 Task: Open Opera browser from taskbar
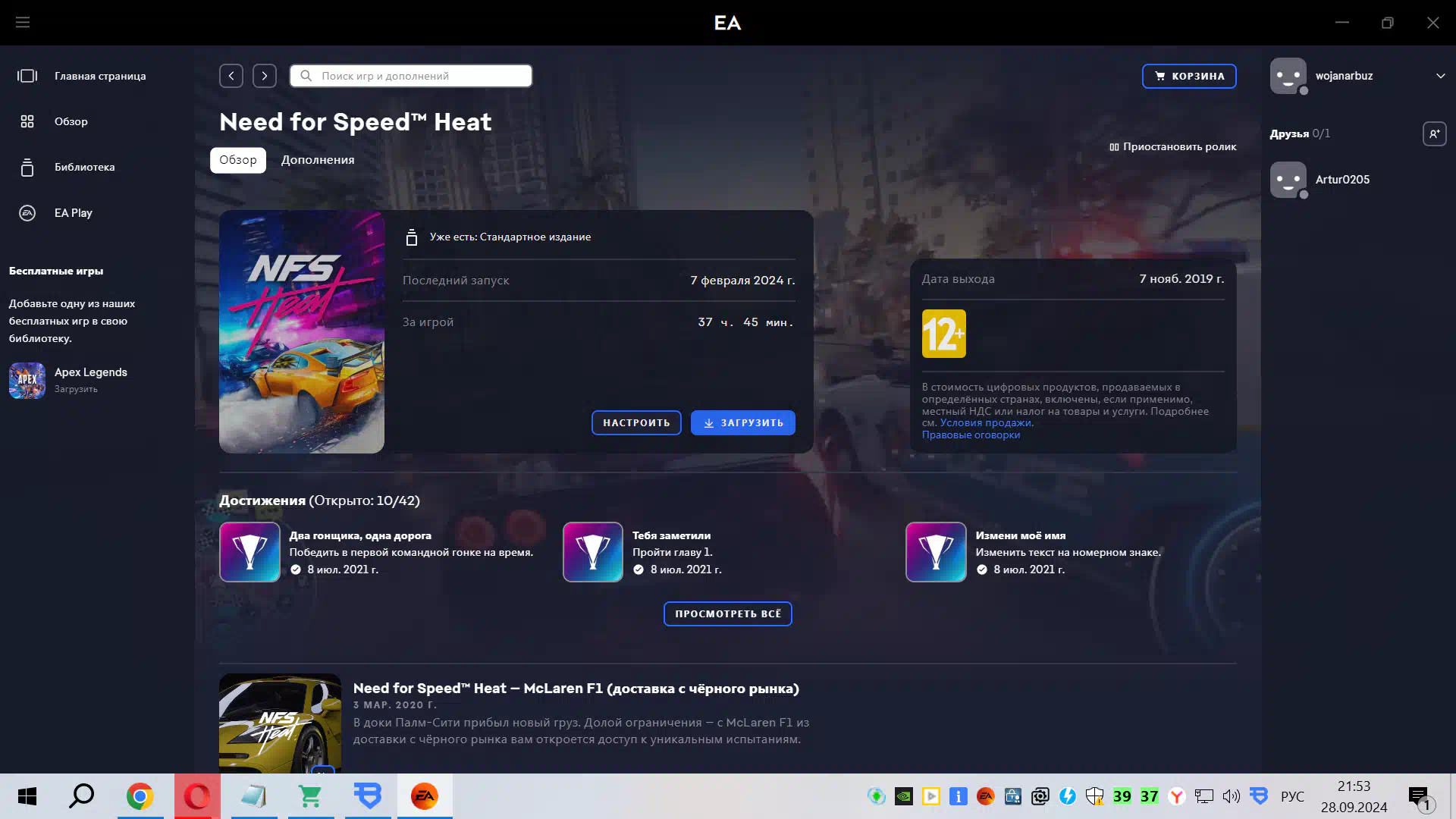click(x=197, y=796)
